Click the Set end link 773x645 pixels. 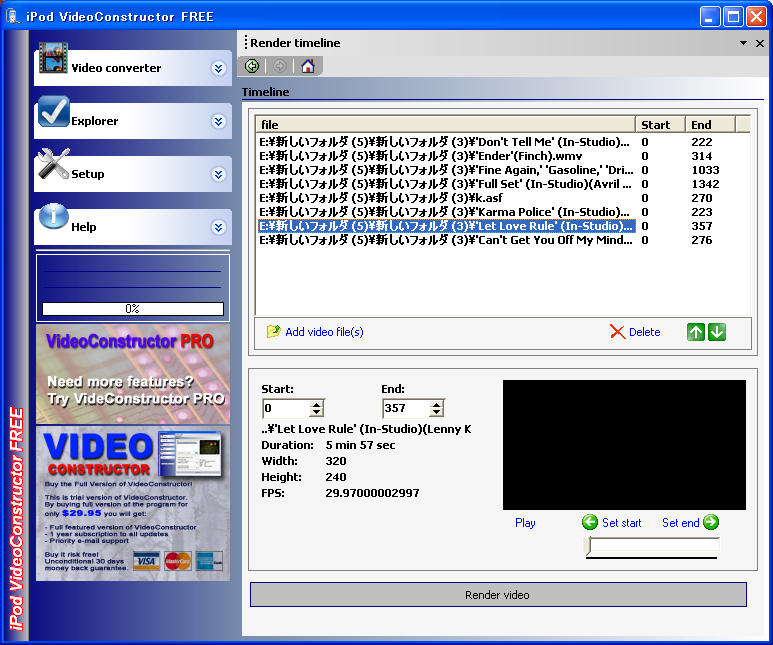pyautogui.click(x=681, y=523)
